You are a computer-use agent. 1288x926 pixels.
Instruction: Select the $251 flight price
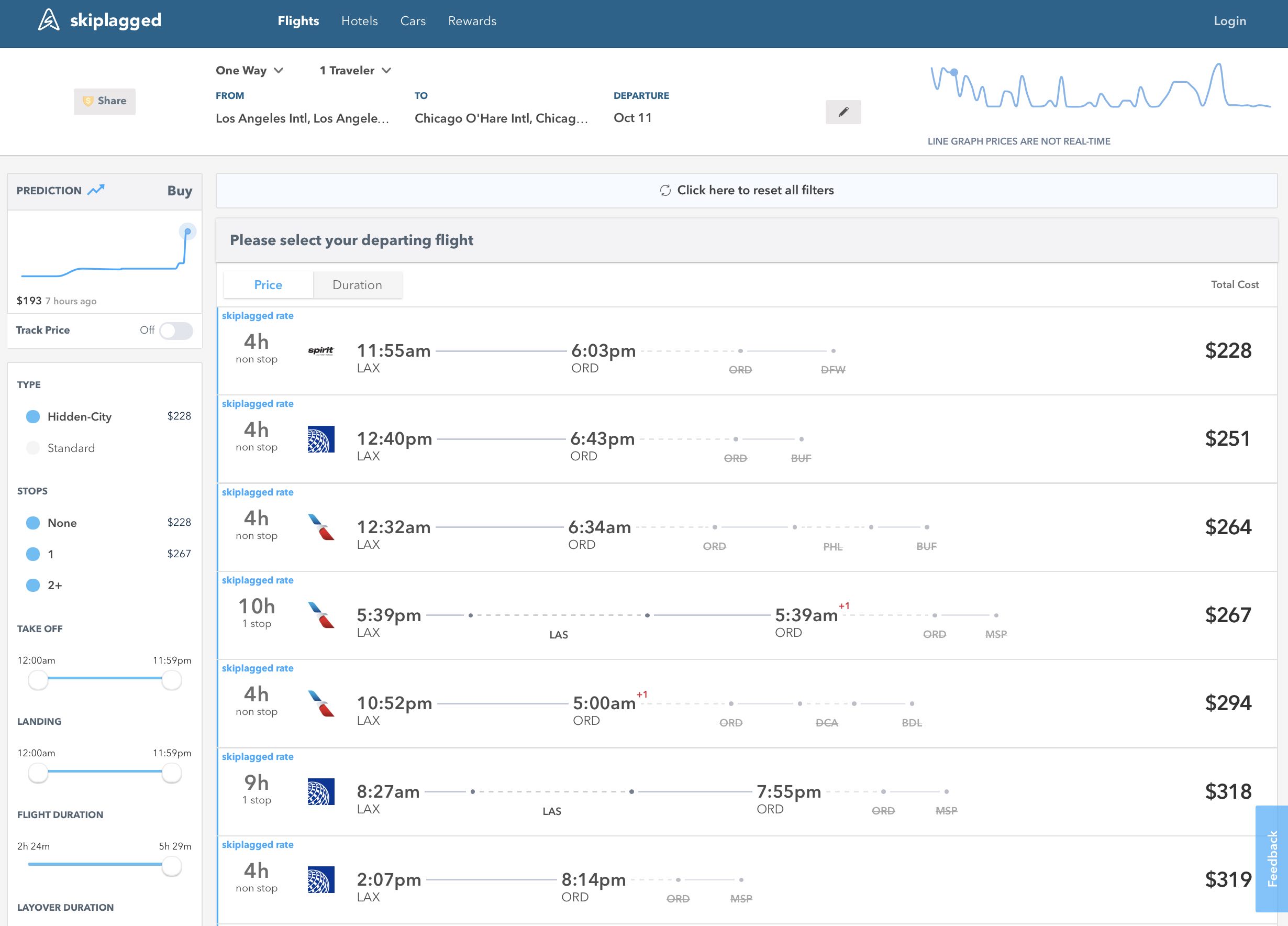1227,438
